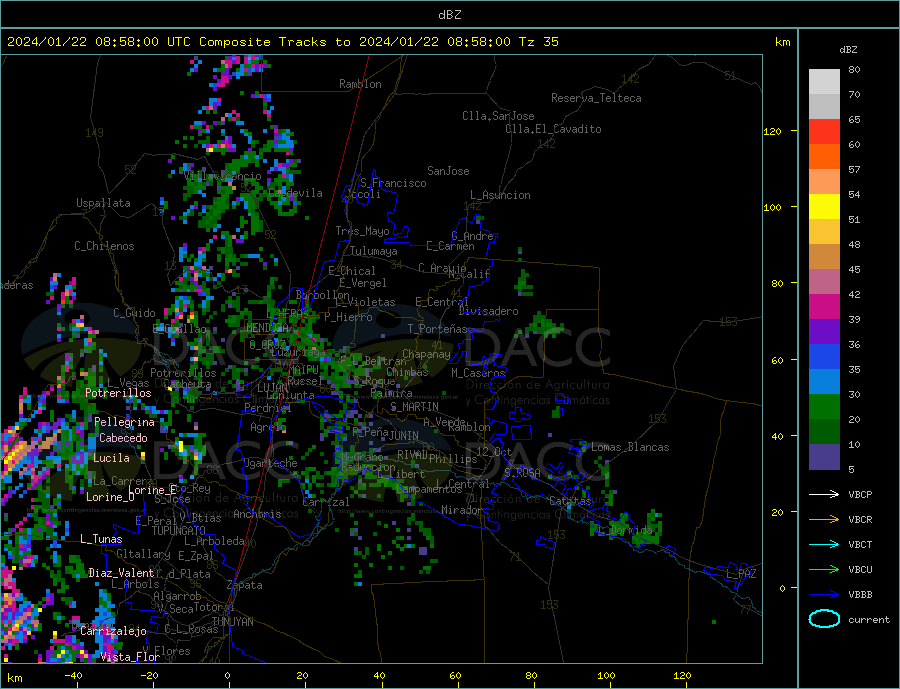Click the 'S_Francisco' map label
This screenshot has height=689, width=900.
(x=393, y=183)
